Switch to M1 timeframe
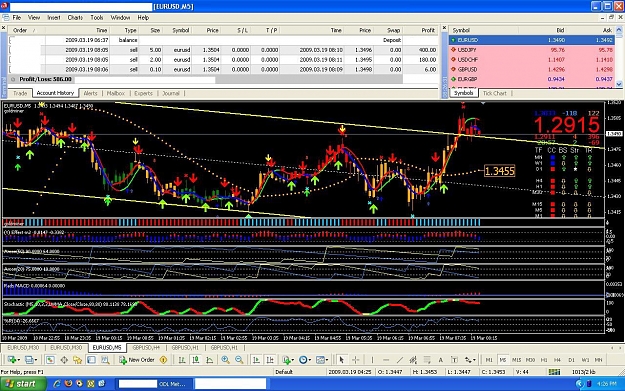625x391 pixels. [489, 360]
